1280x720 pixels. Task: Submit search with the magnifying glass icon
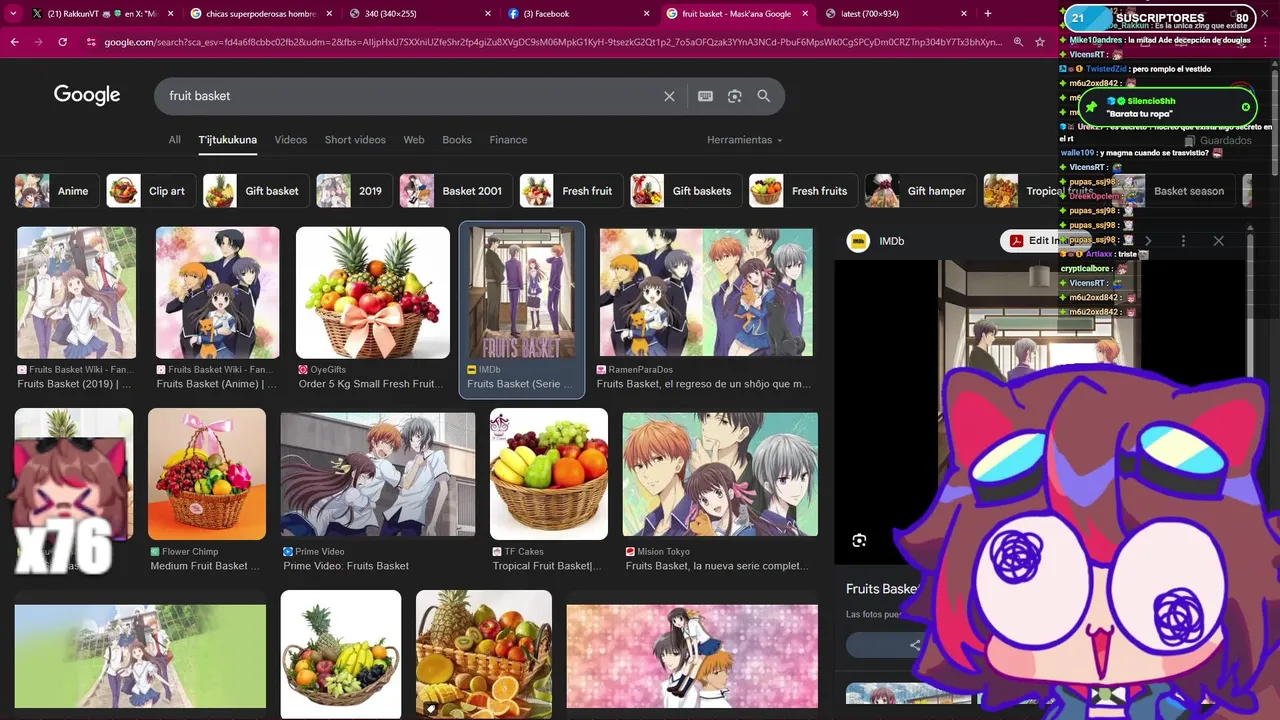tap(764, 96)
